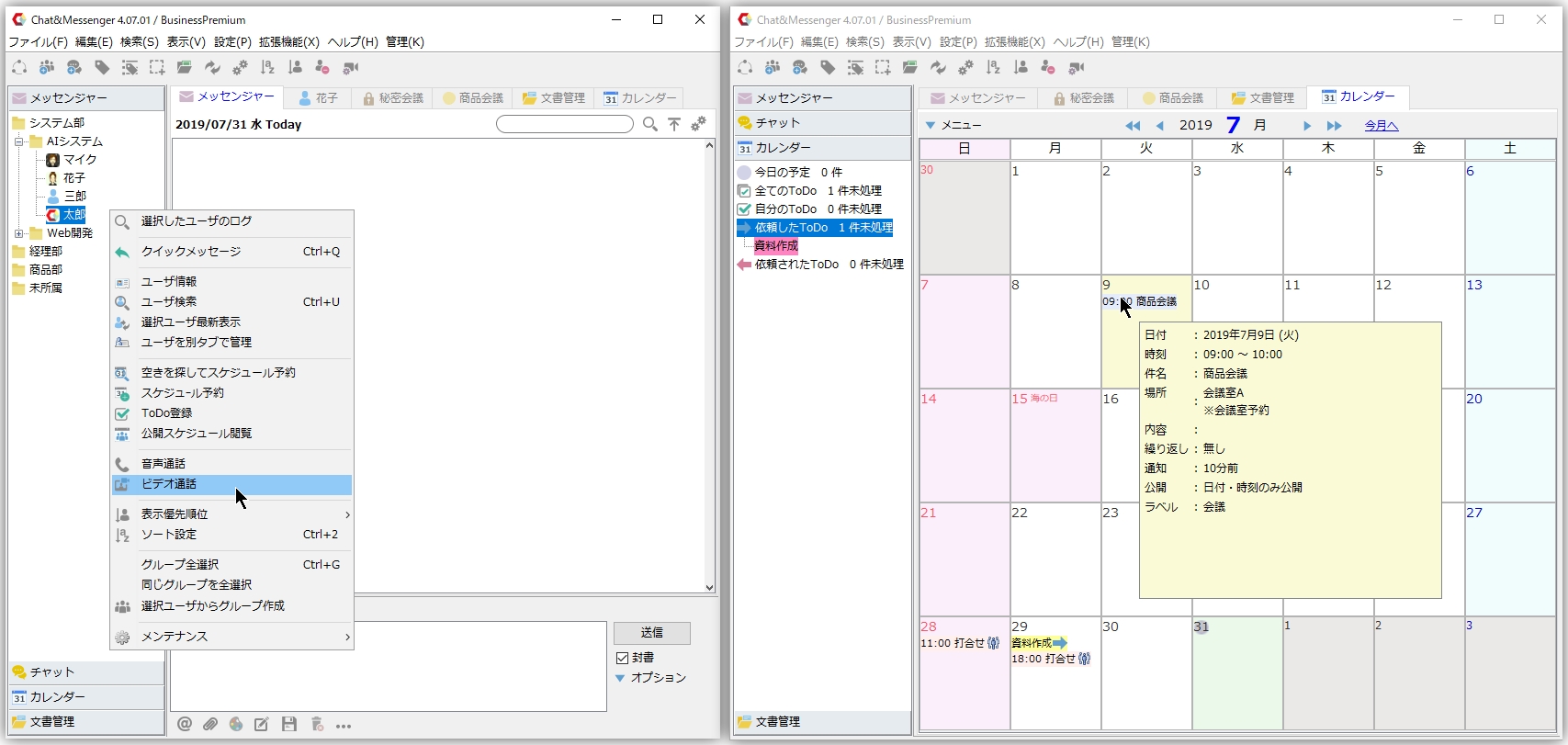The width and height of the screenshot is (1568, 745).
Task: Switch to 文書管理 tab in messenger window
Action: click(x=554, y=97)
